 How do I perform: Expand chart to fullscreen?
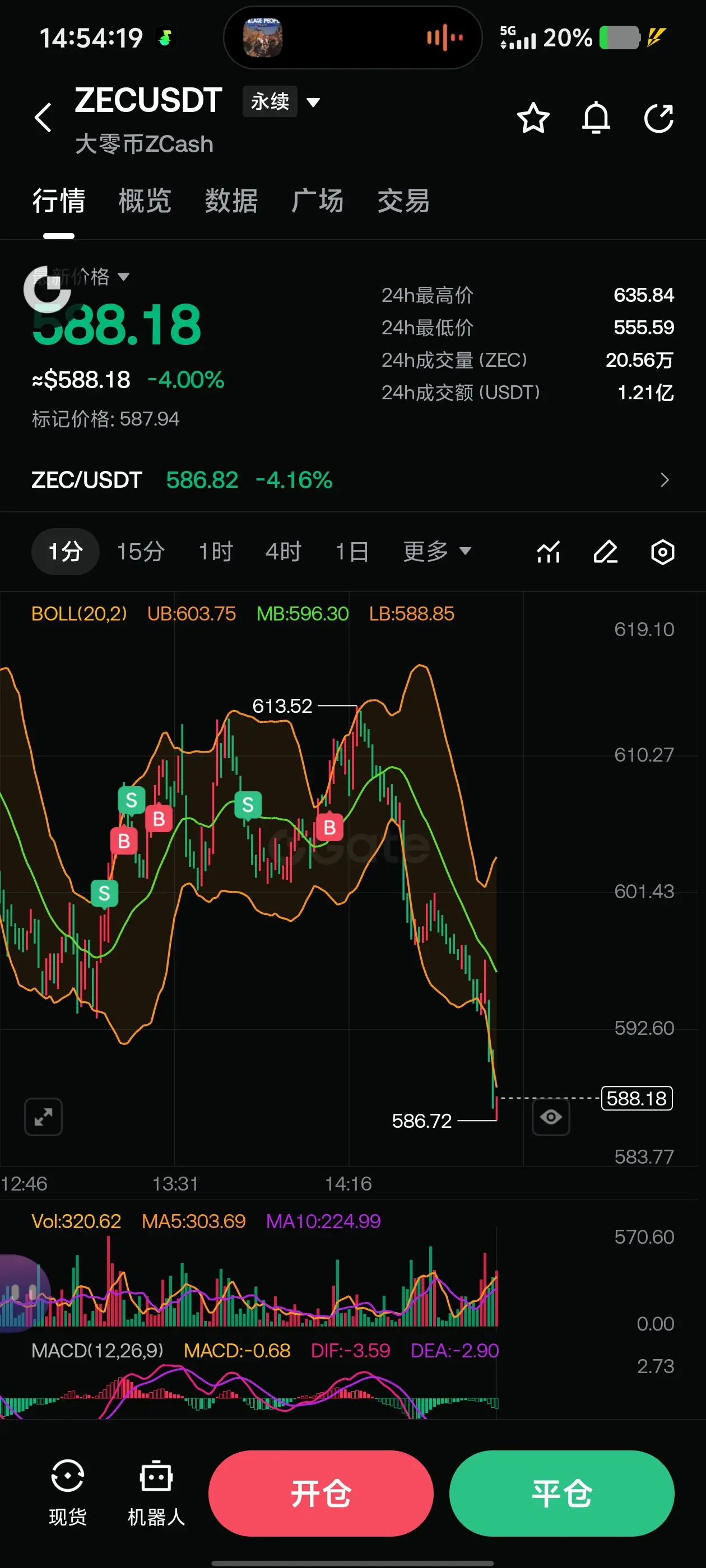point(43,1116)
